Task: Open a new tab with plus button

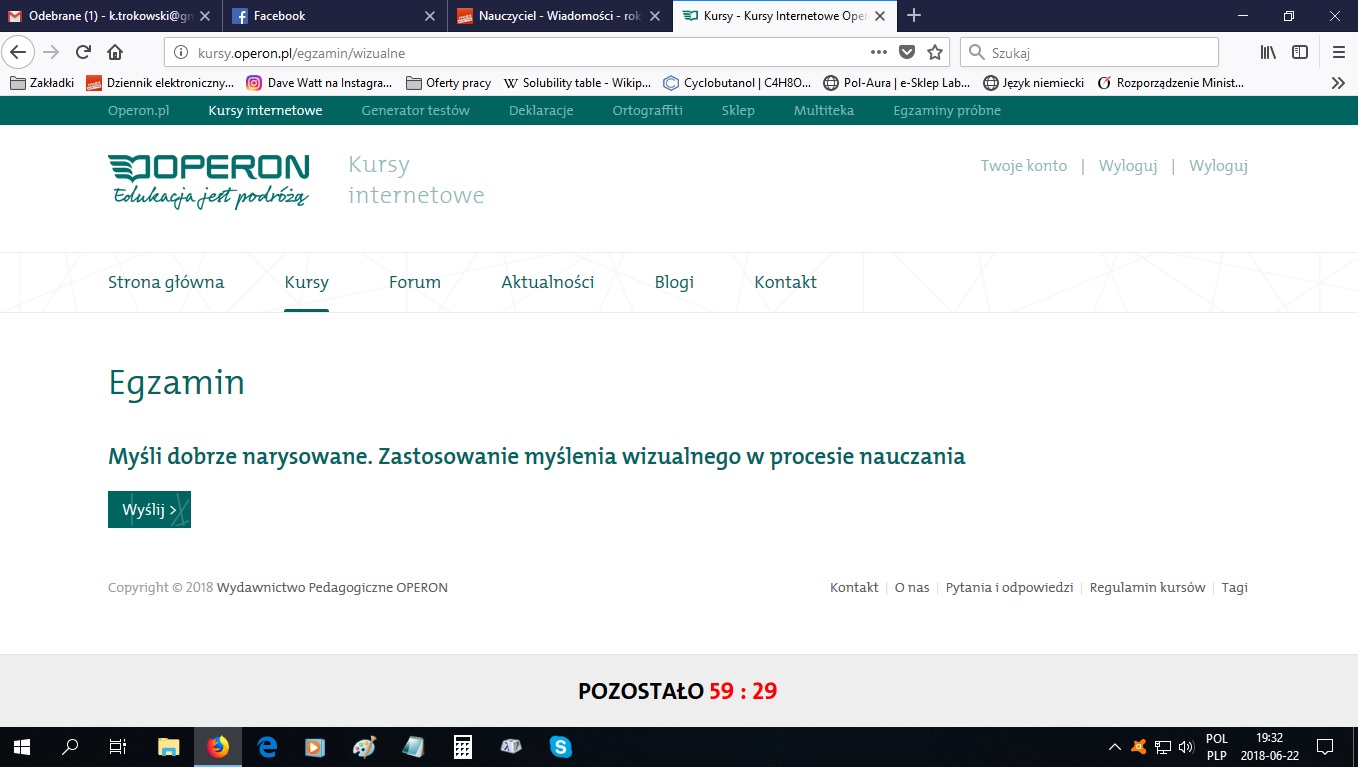Action: [x=913, y=15]
